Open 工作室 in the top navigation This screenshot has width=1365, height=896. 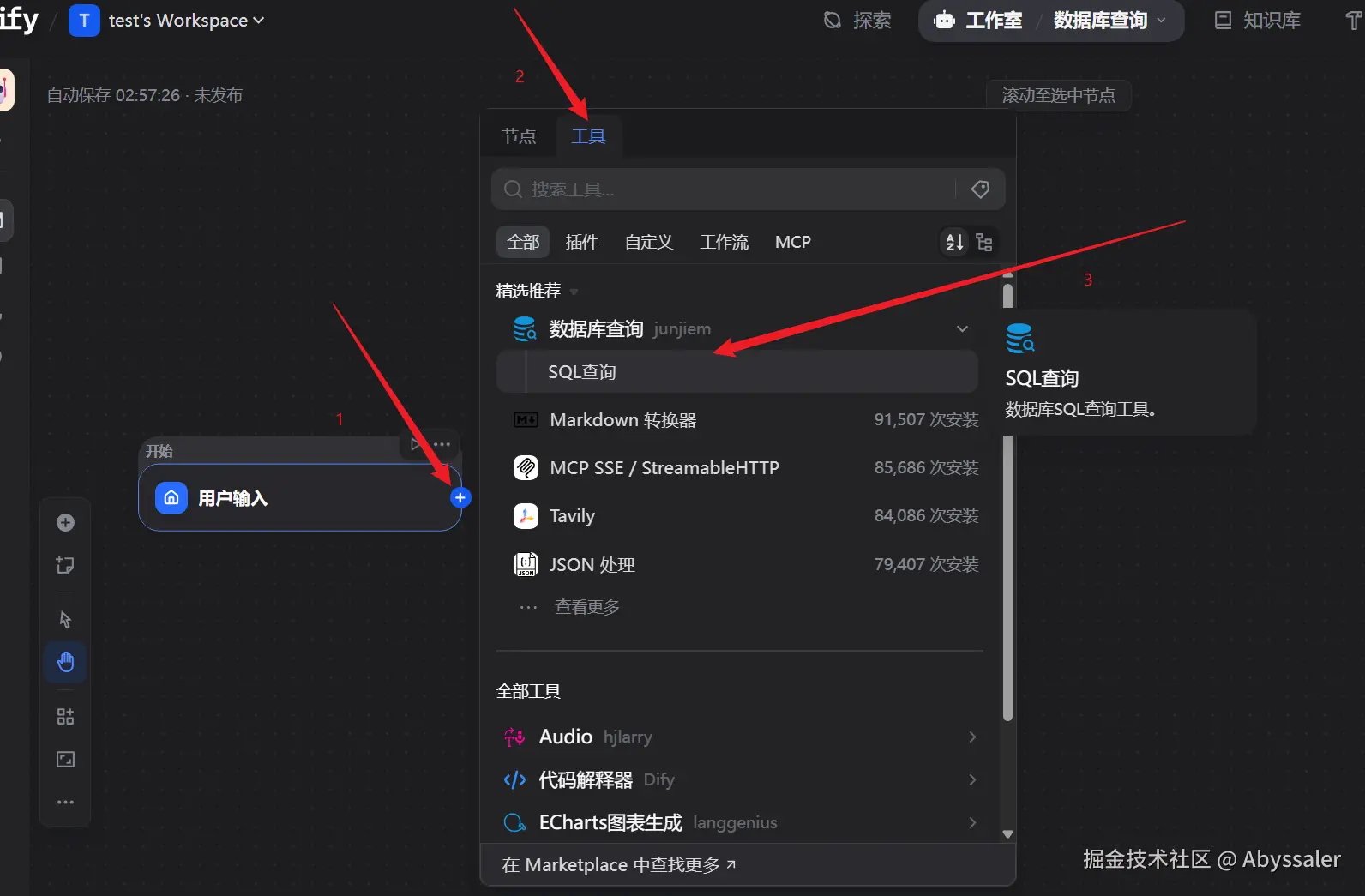point(978,20)
